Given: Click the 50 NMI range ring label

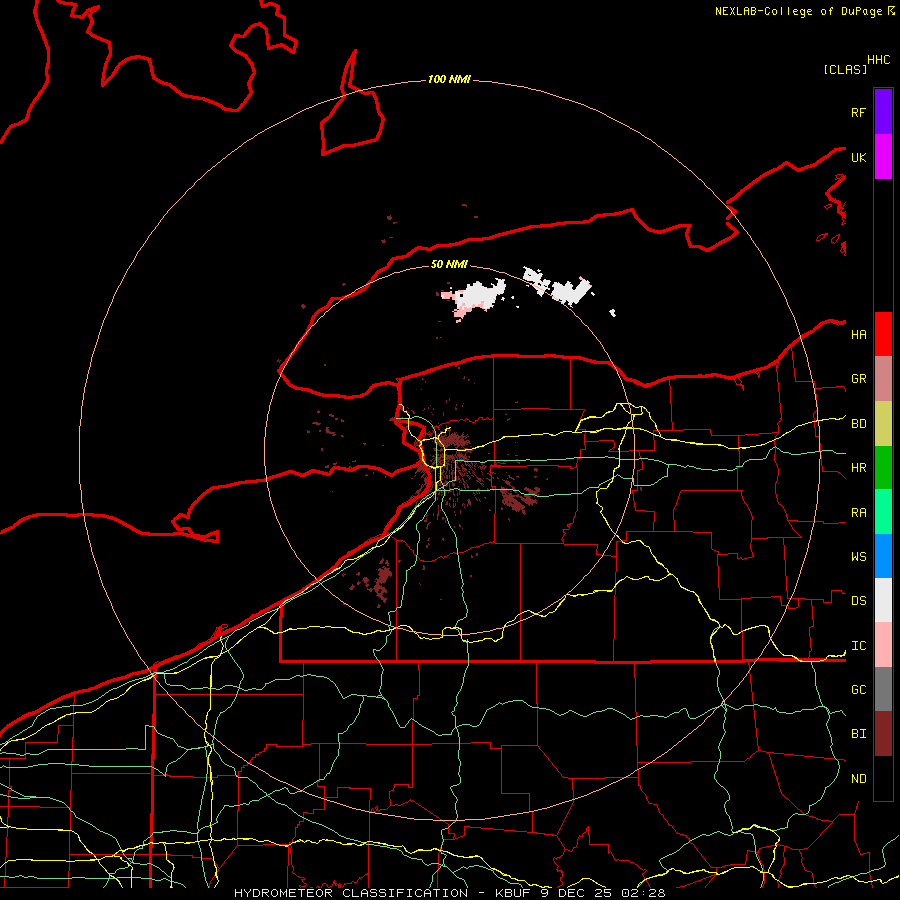Looking at the screenshot, I should tap(449, 264).
